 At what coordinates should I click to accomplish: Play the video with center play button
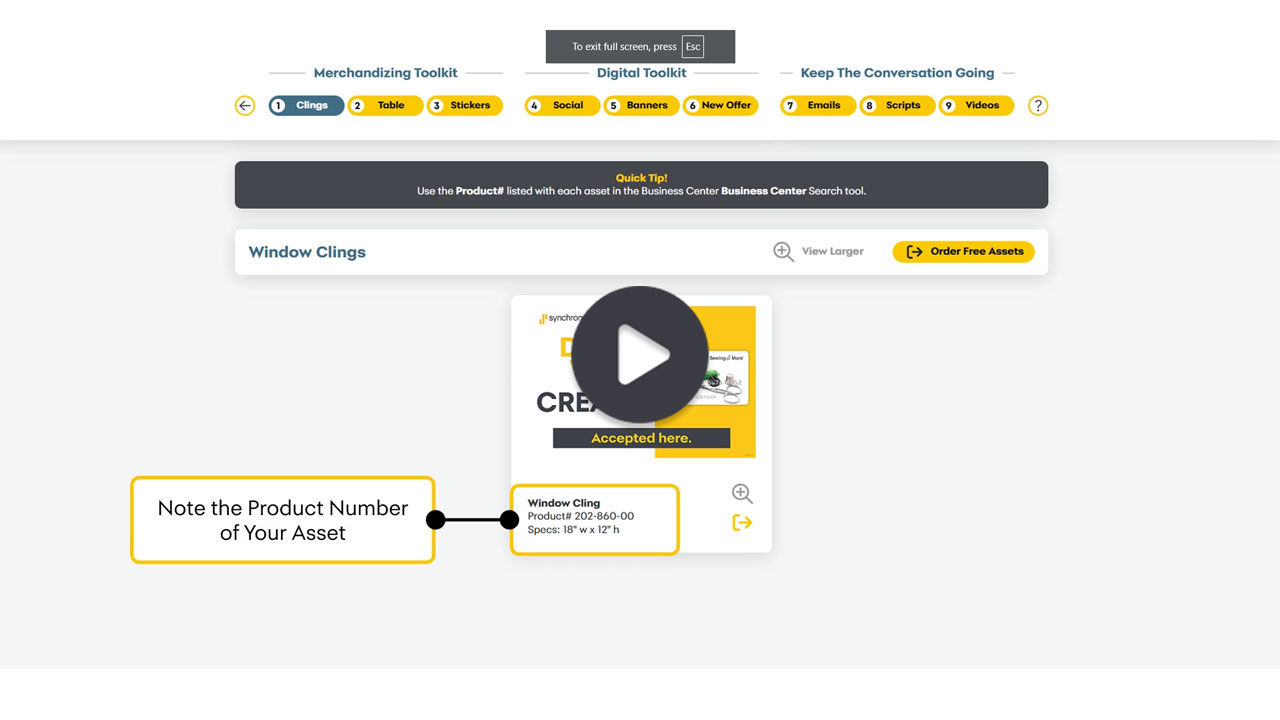640,354
